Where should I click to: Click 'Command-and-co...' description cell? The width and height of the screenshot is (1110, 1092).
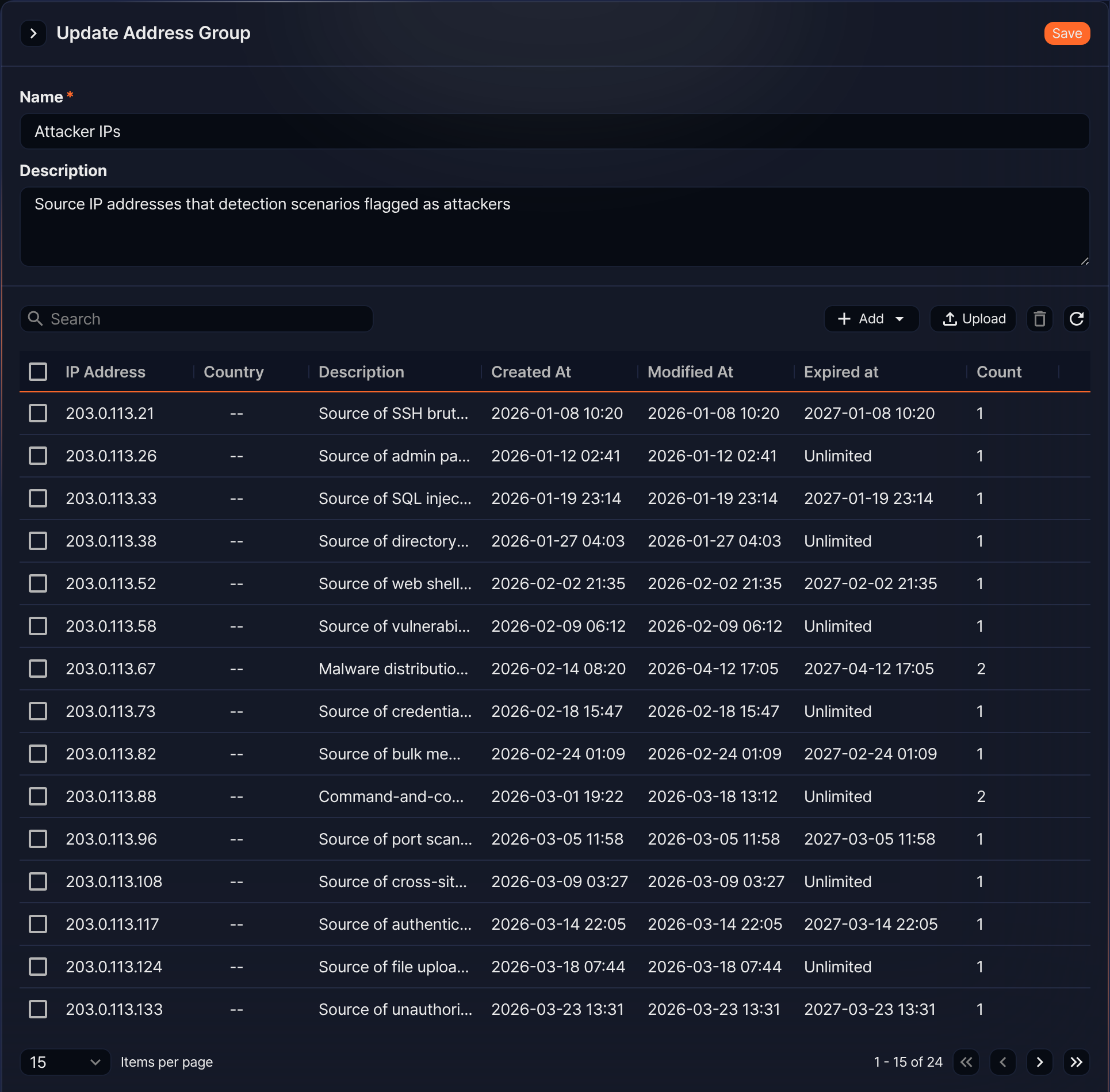coord(391,796)
